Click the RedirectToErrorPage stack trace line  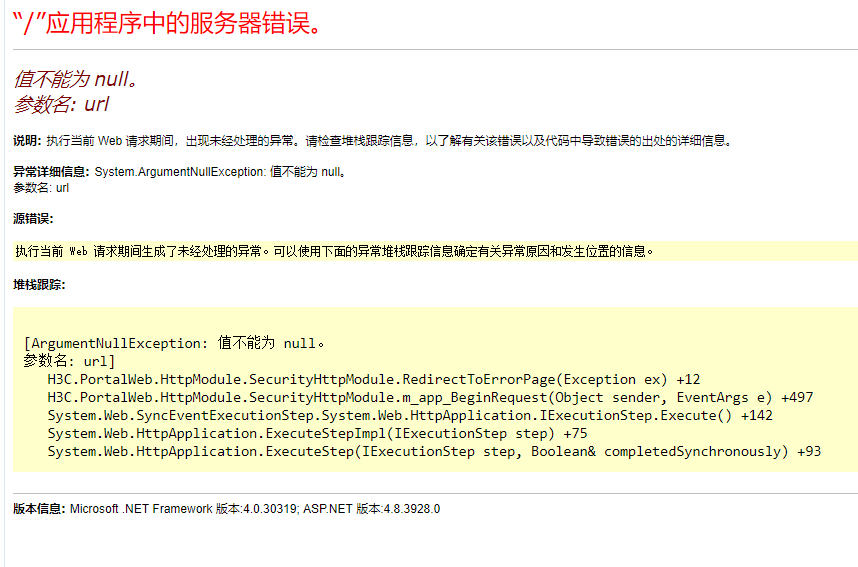point(373,379)
